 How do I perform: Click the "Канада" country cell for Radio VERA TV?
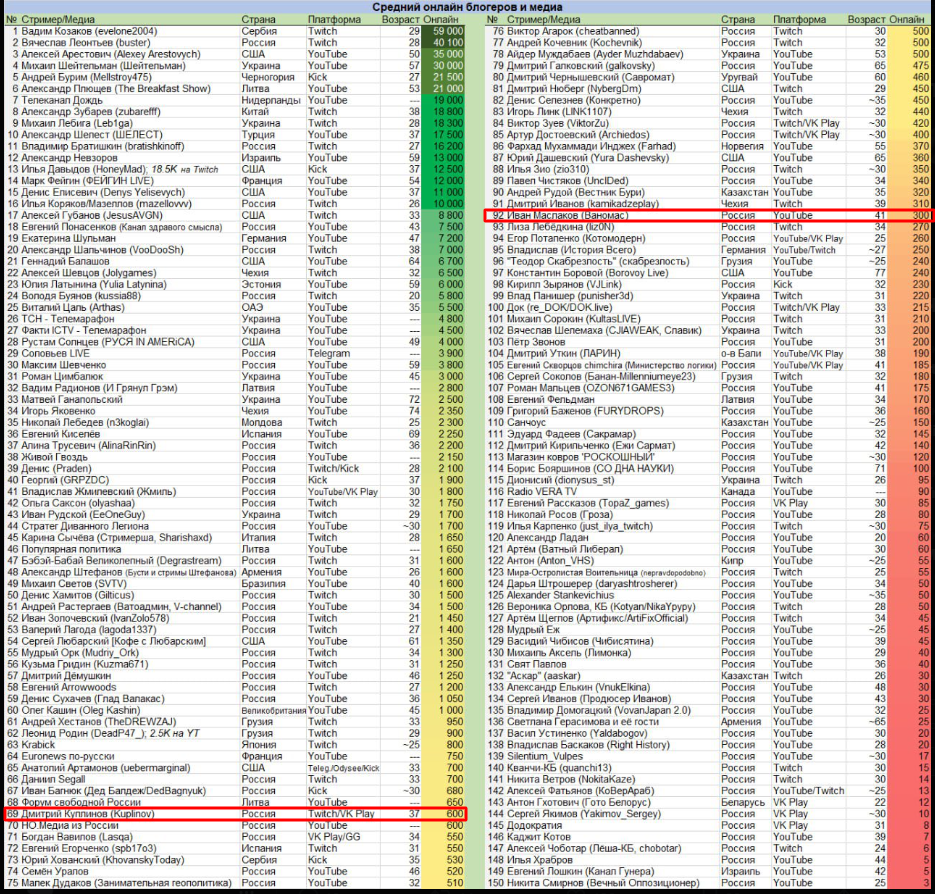click(738, 491)
